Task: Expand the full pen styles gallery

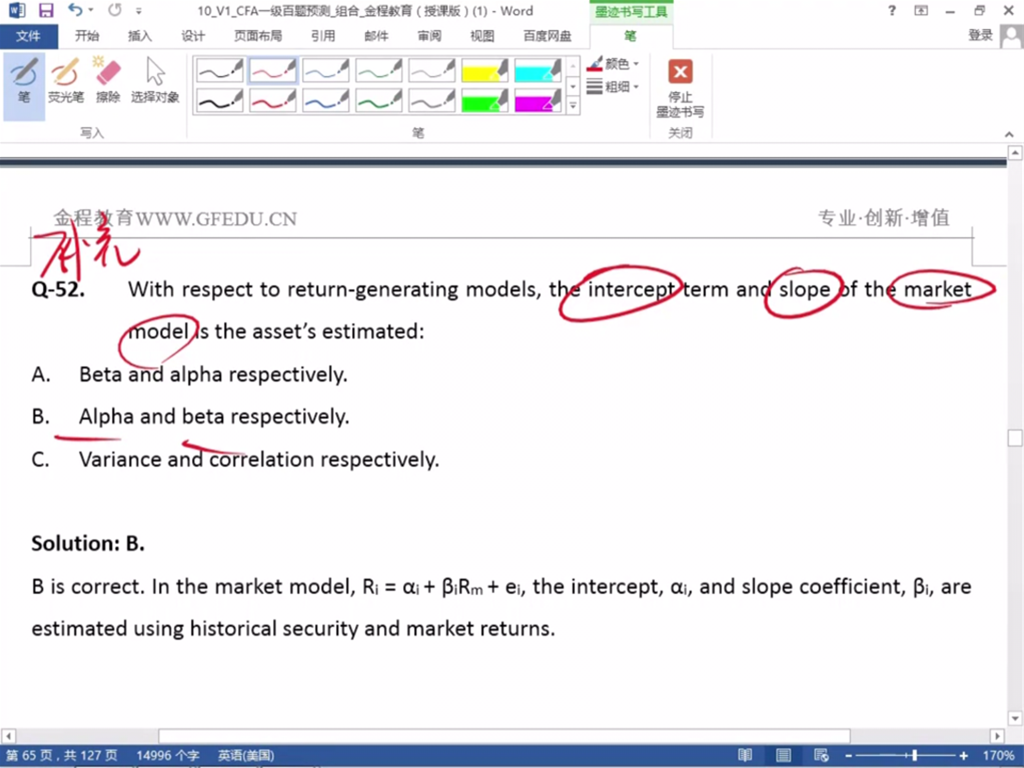Action: tap(573, 105)
